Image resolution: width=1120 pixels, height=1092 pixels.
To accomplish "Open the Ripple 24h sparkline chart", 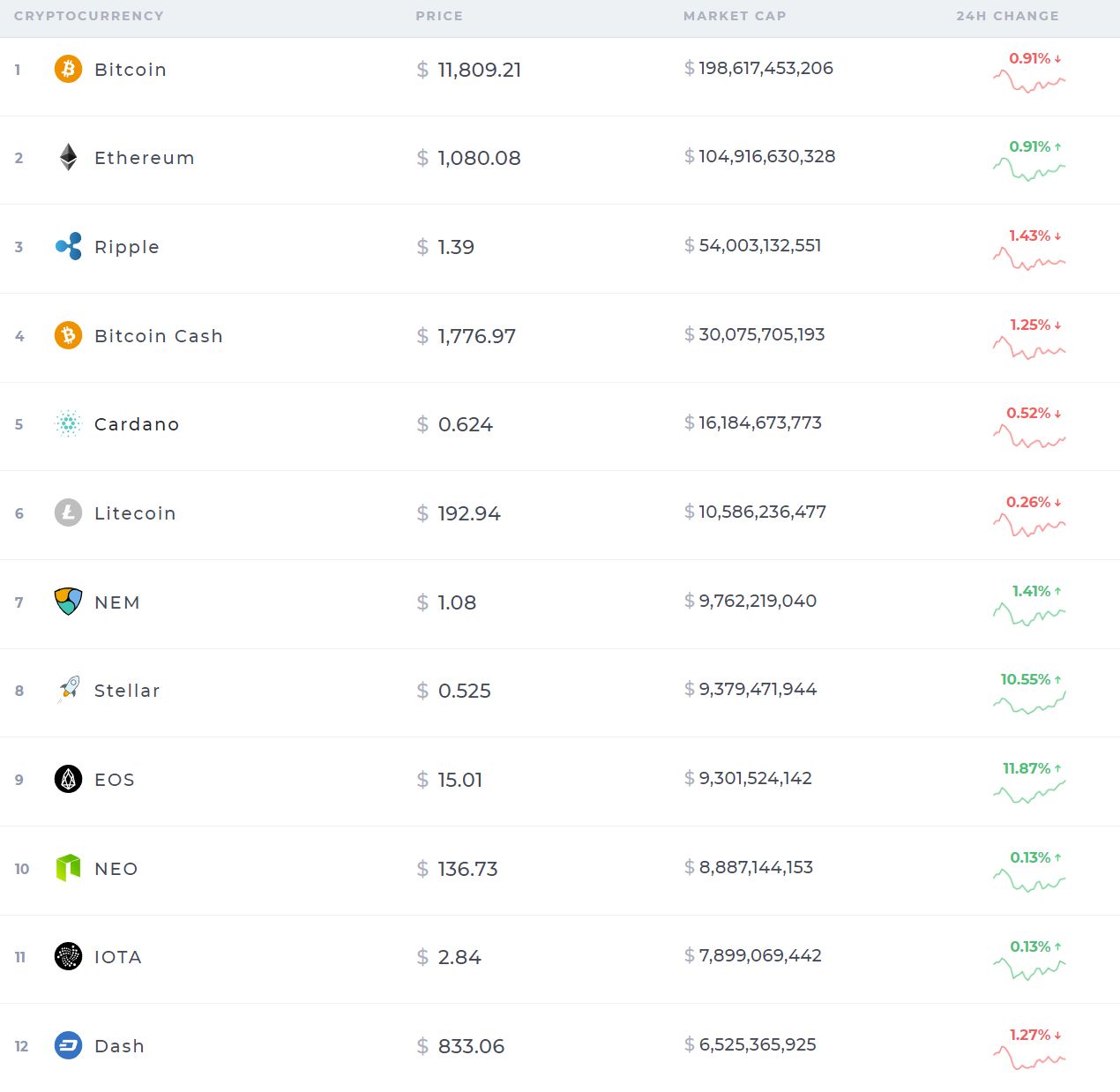I will point(1029,259).
